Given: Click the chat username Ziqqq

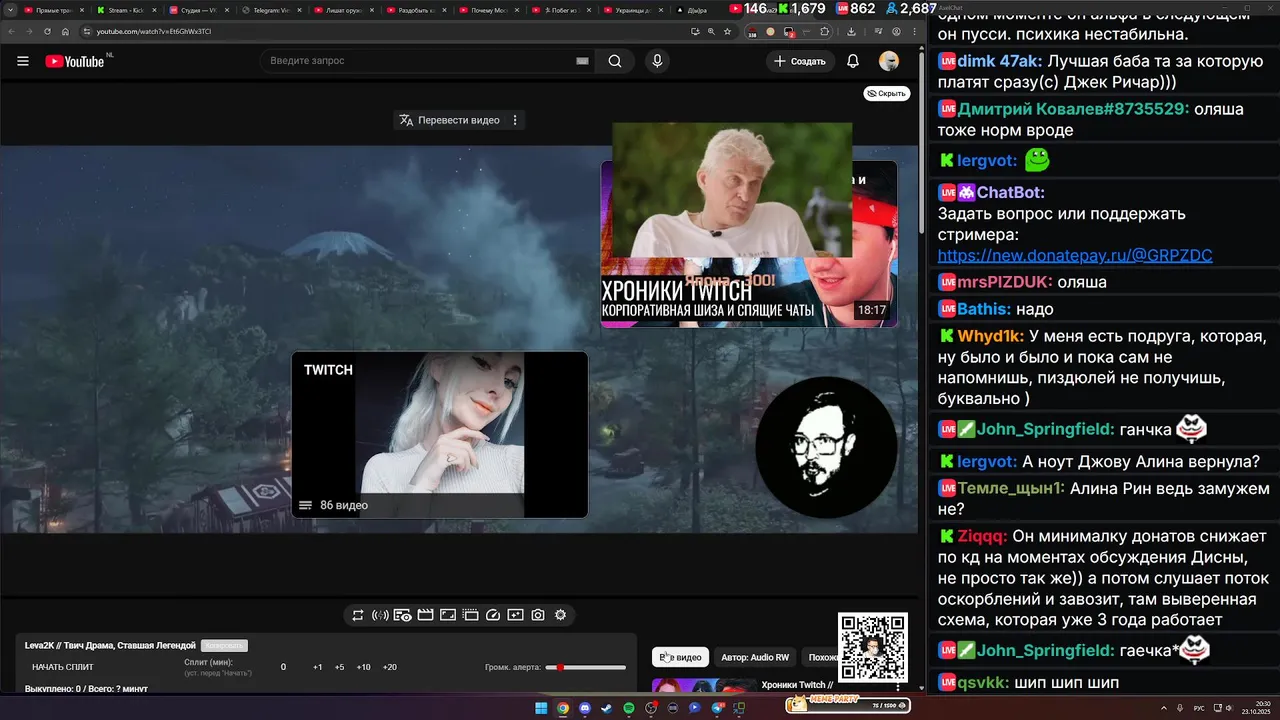Looking at the screenshot, I should (982, 536).
